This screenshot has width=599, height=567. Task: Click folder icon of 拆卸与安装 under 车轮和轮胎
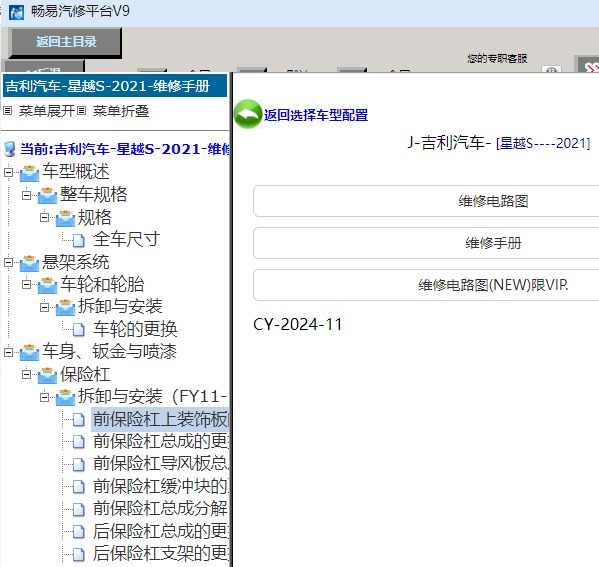65,307
